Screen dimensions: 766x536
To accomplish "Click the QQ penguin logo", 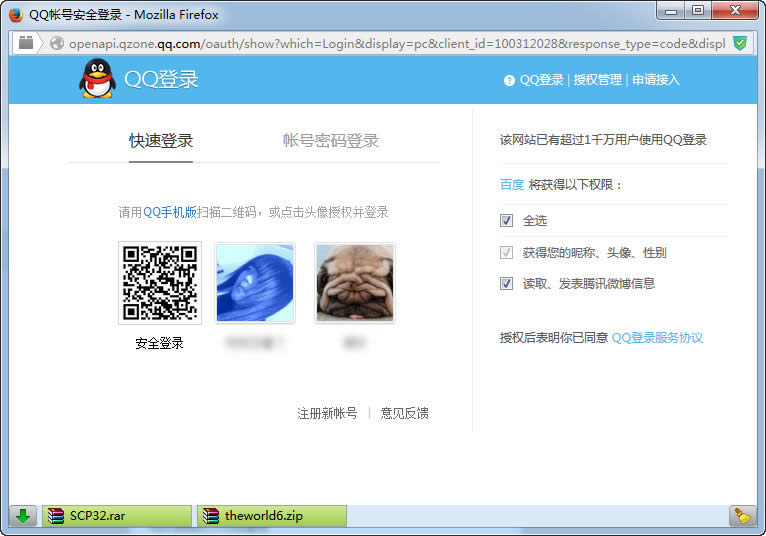I will tap(97, 79).
